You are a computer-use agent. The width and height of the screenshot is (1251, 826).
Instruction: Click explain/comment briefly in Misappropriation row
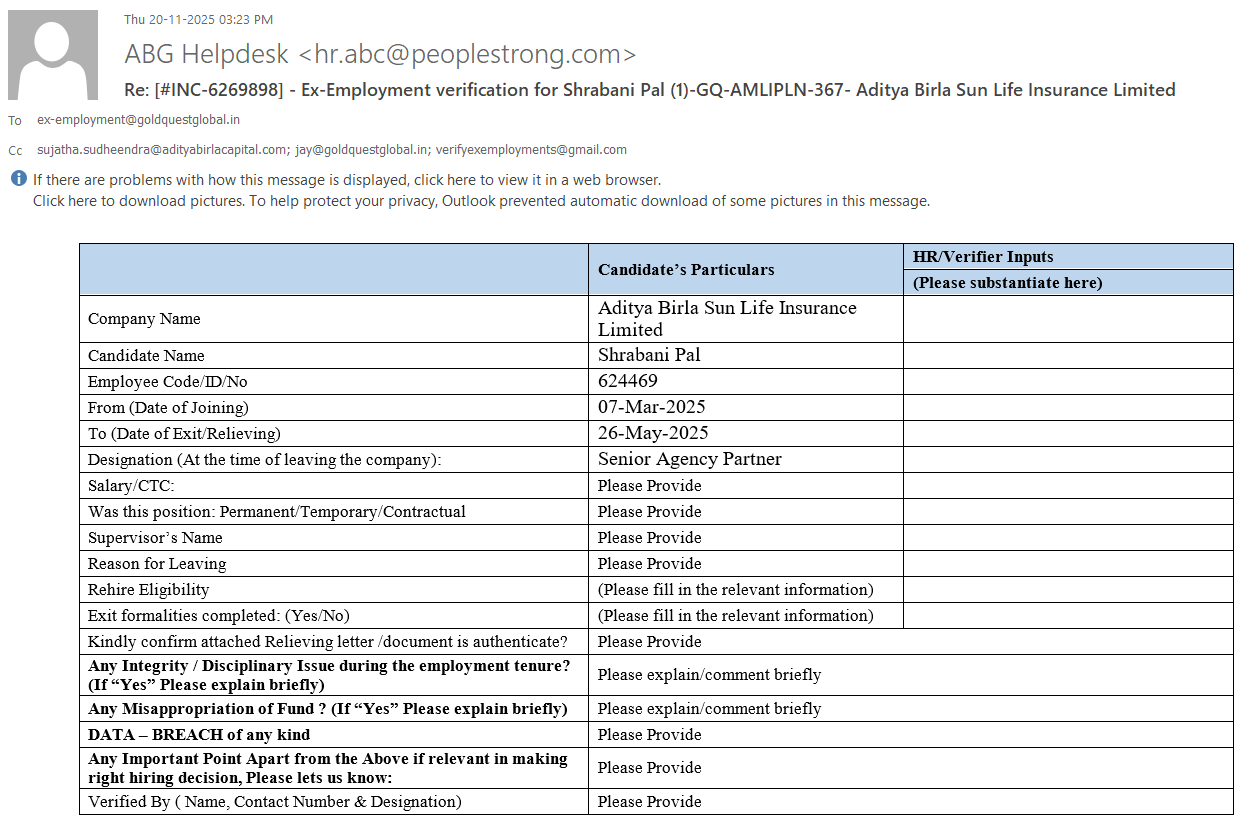click(x=710, y=709)
